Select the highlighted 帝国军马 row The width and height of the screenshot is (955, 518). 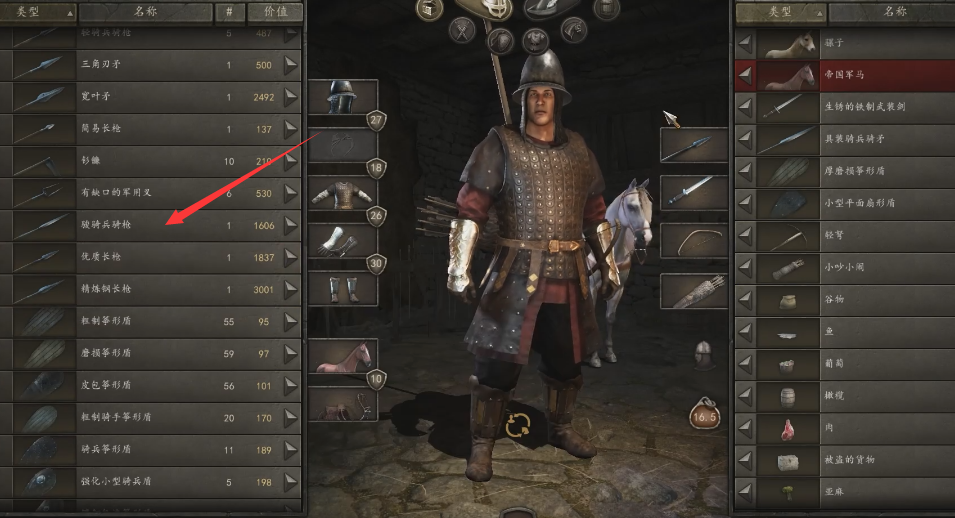point(845,75)
